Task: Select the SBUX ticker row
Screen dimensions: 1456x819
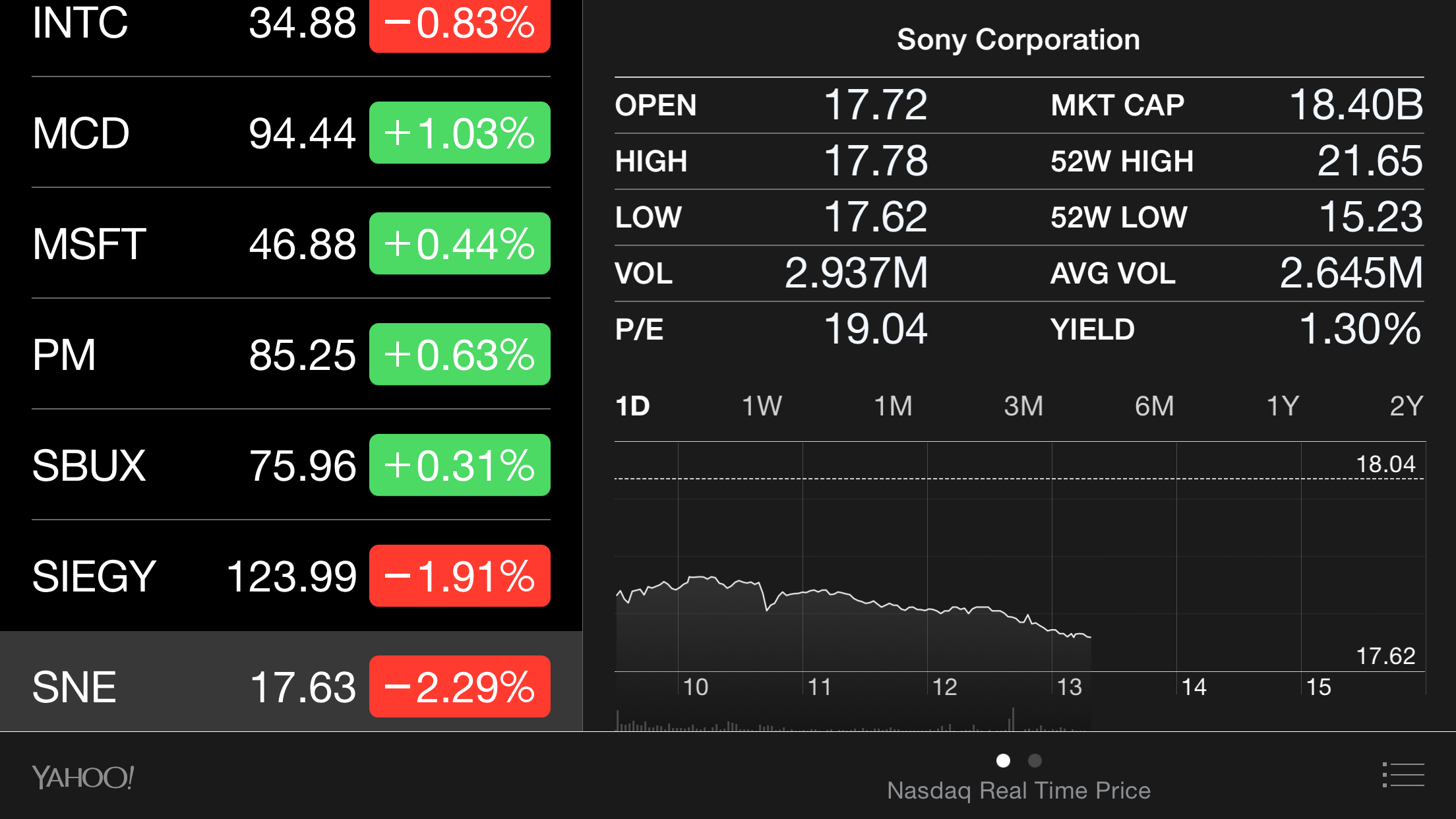Action: pyautogui.click(x=291, y=465)
